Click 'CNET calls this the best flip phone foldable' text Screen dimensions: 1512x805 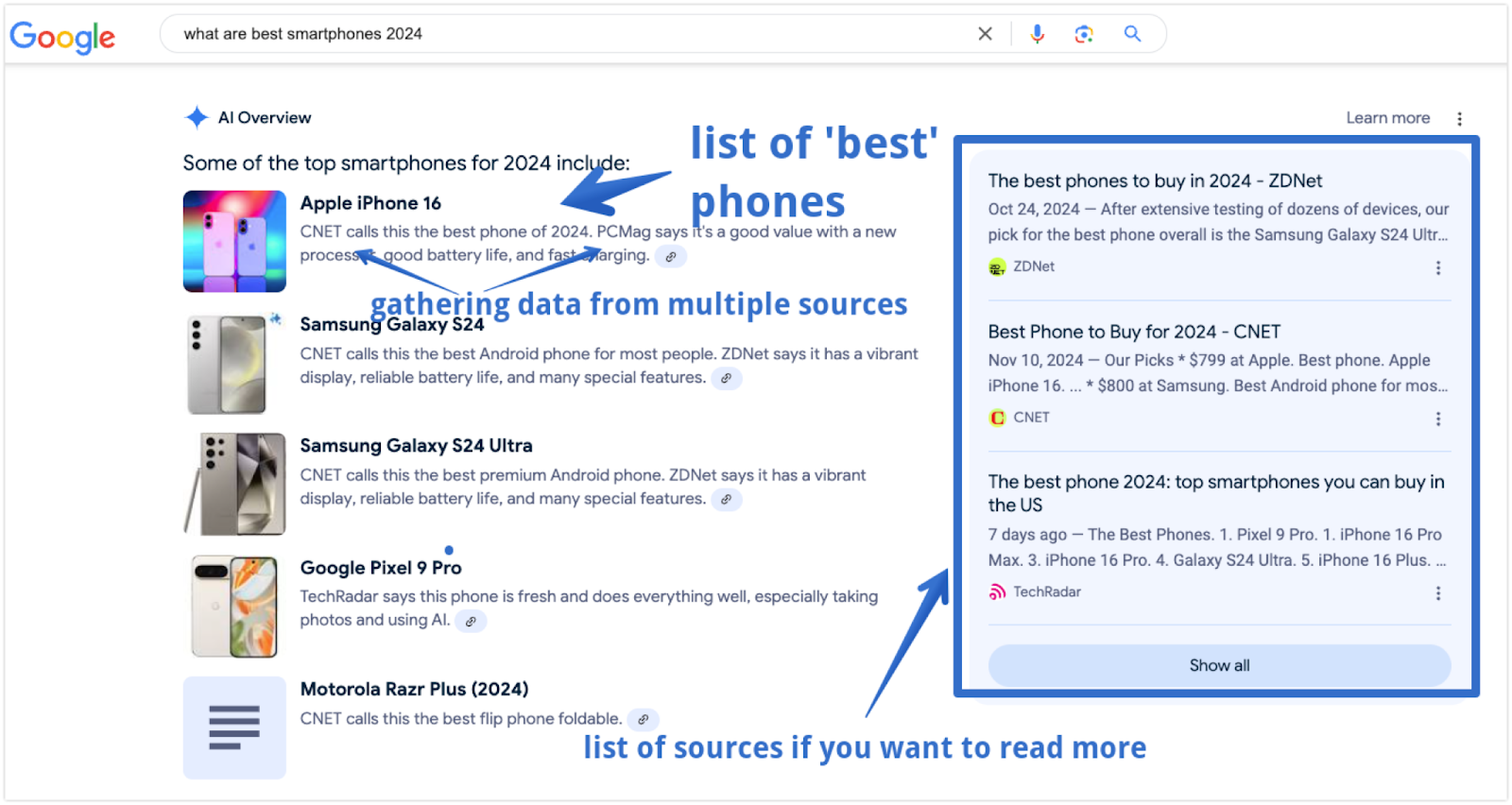[x=461, y=719]
